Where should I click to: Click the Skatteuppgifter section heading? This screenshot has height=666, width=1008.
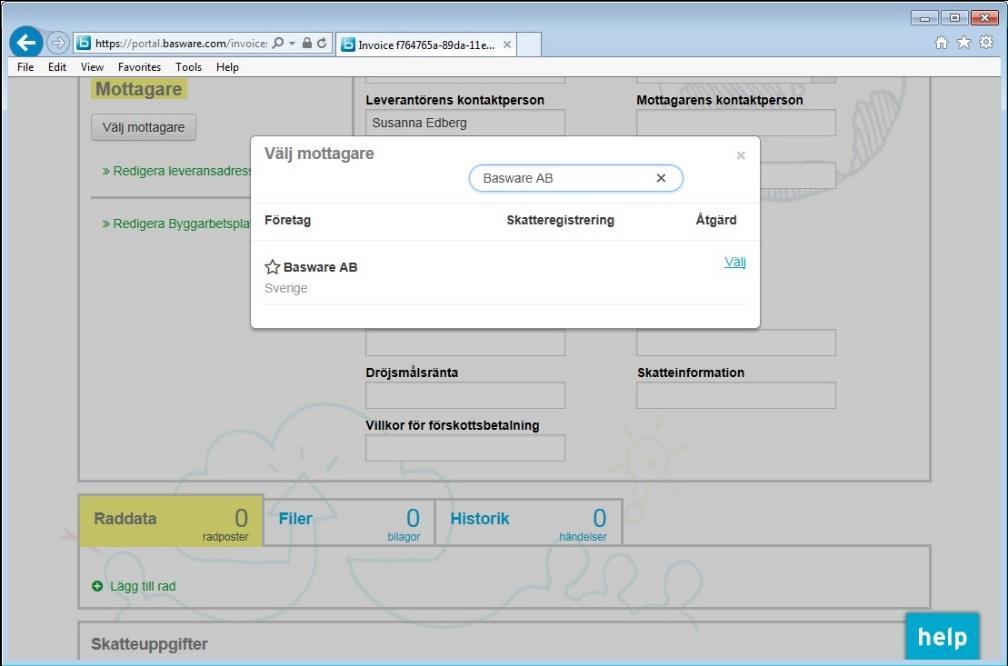tap(149, 644)
